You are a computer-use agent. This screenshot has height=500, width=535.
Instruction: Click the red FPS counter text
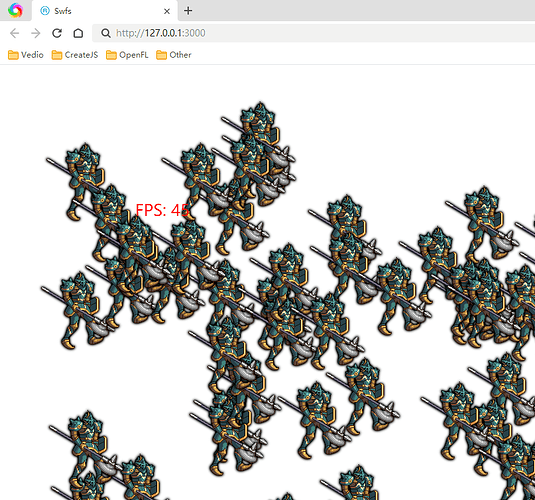click(162, 210)
